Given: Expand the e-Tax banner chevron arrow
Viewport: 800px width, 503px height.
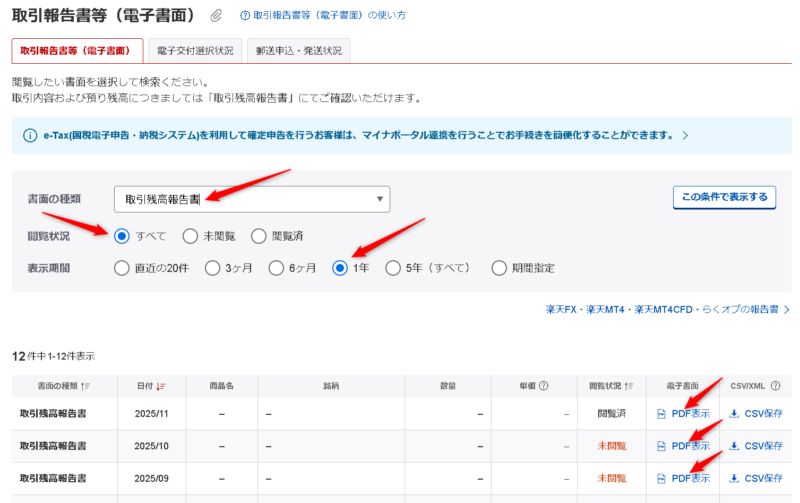Looking at the screenshot, I should (x=684, y=135).
